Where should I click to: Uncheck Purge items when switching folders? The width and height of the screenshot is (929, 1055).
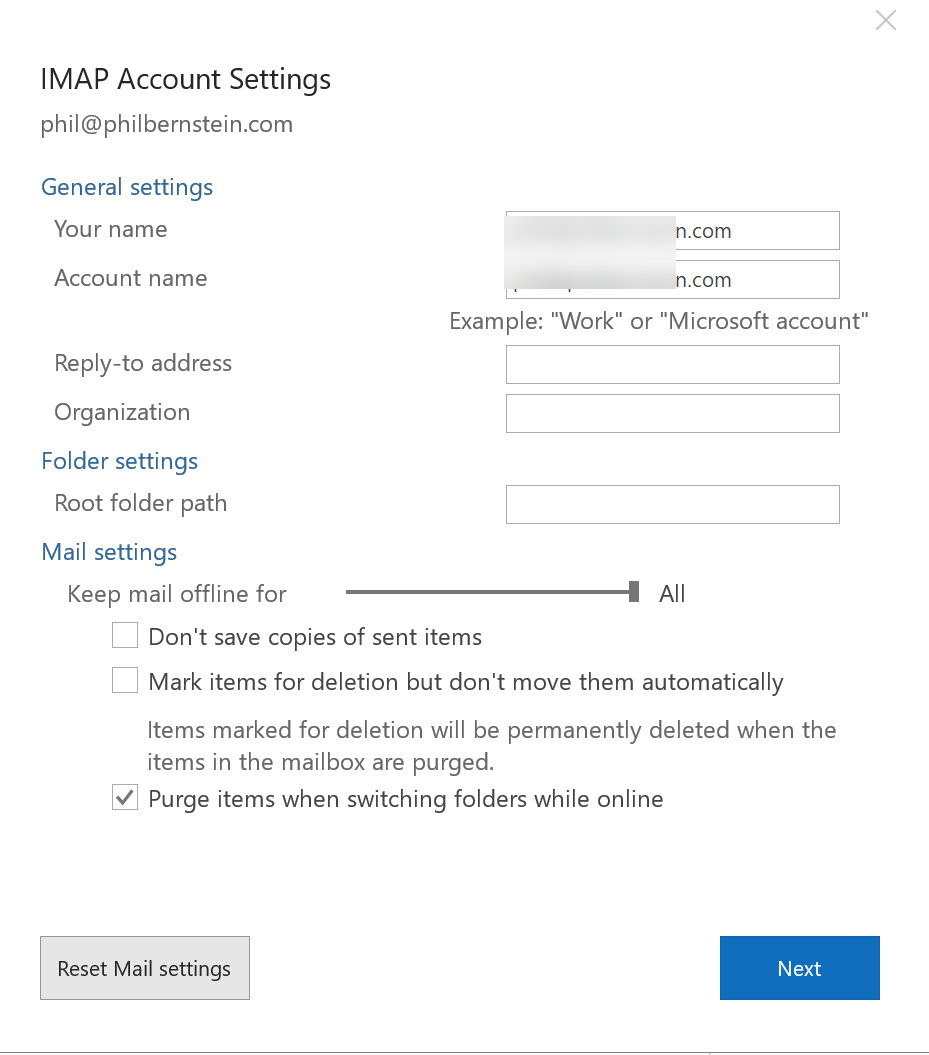(125, 797)
